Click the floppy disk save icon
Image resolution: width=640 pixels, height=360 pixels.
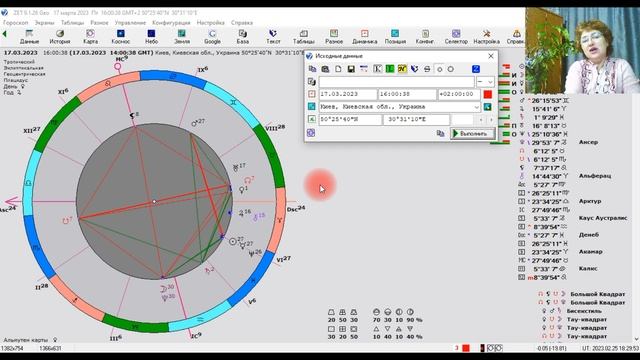pos(351,69)
